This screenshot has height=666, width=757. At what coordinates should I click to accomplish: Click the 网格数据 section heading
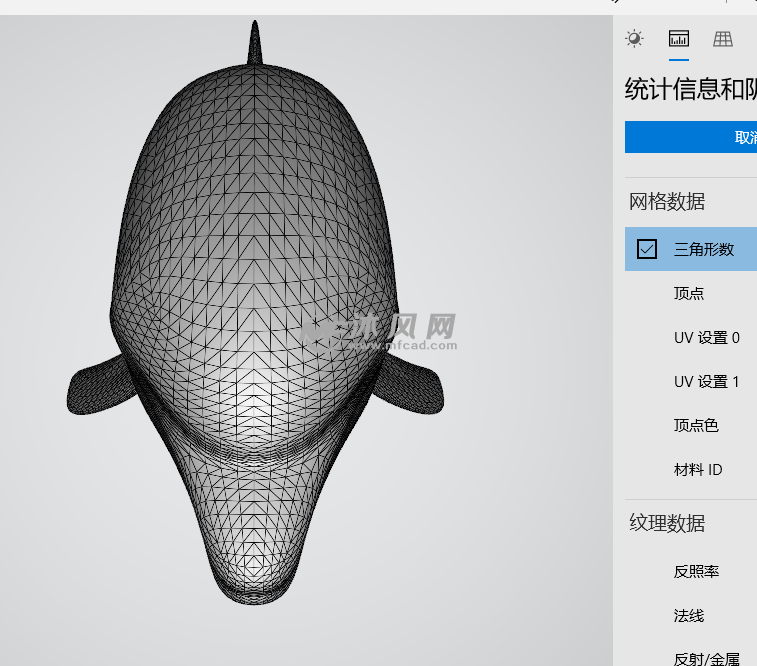point(667,201)
